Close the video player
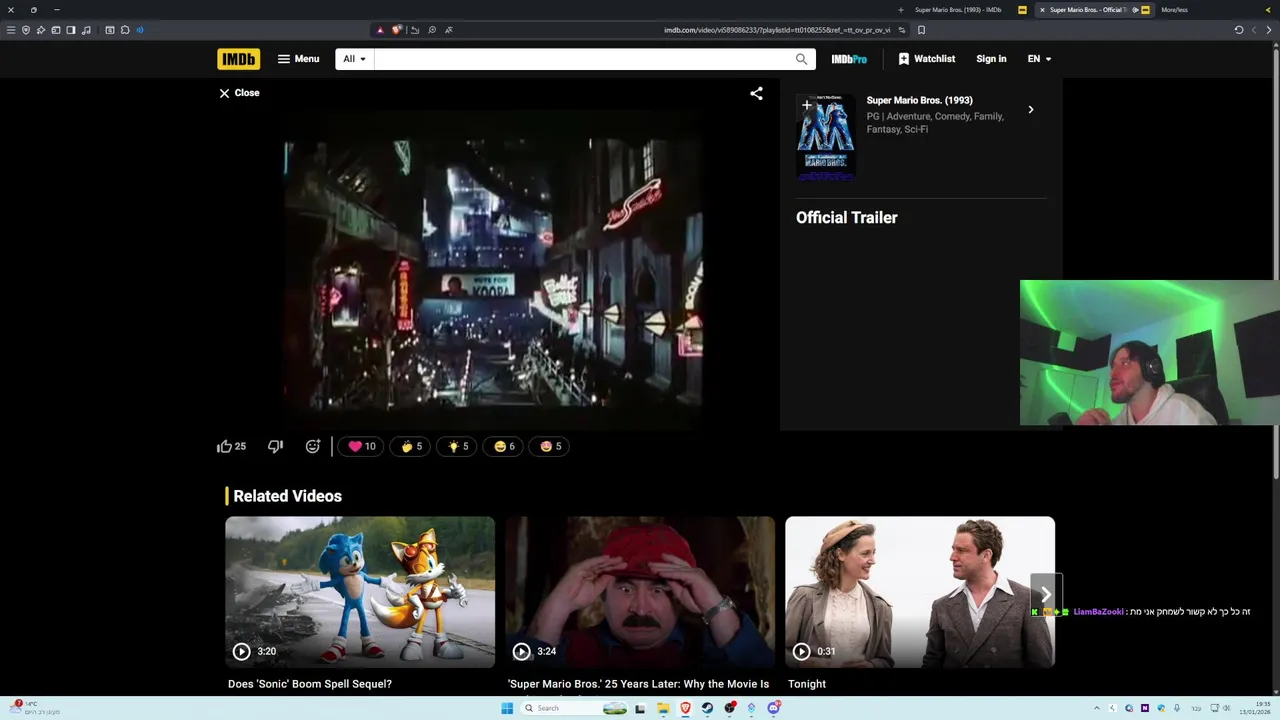1280x720 pixels. [239, 93]
